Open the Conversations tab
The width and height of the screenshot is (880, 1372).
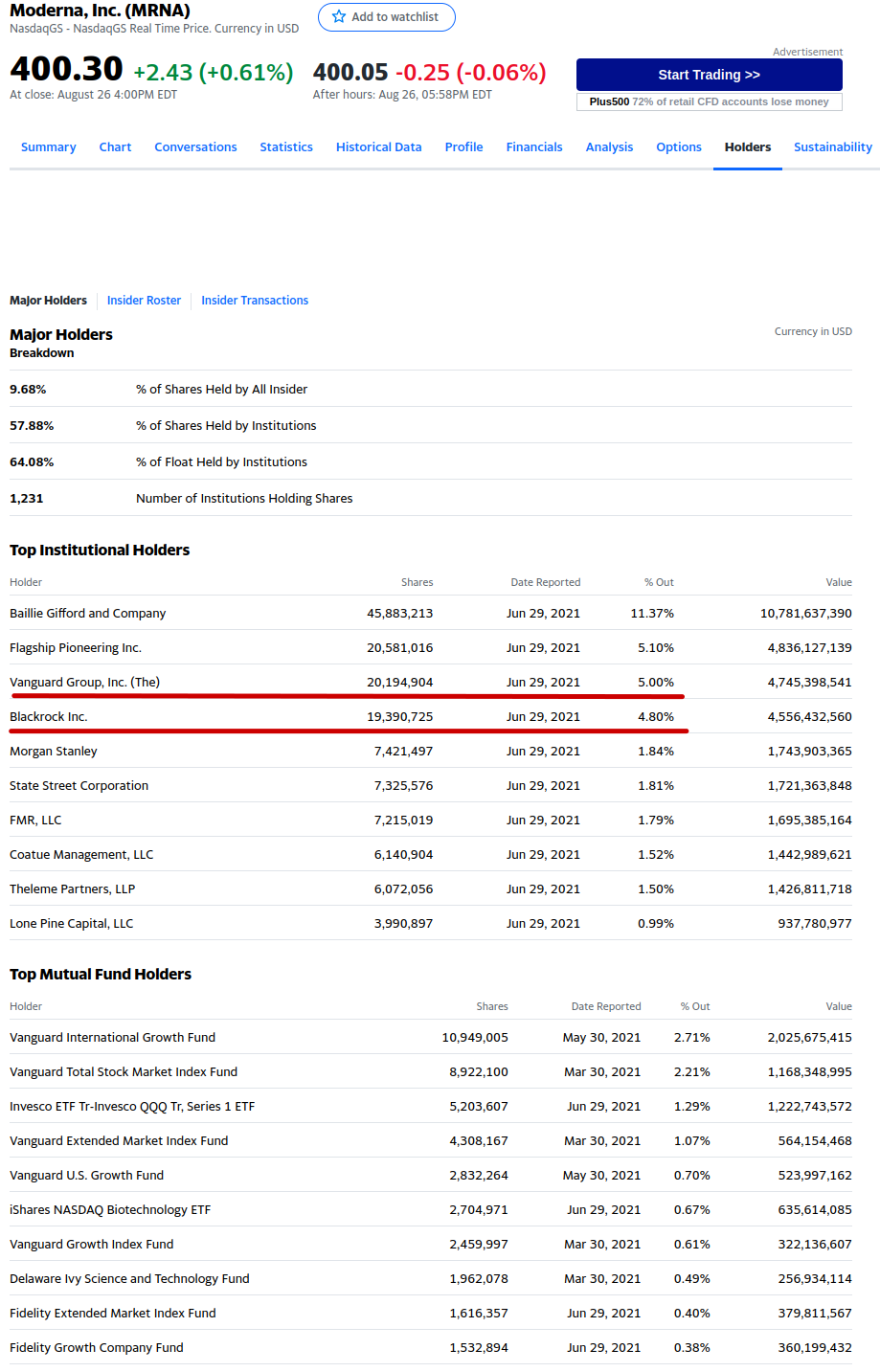pos(195,147)
